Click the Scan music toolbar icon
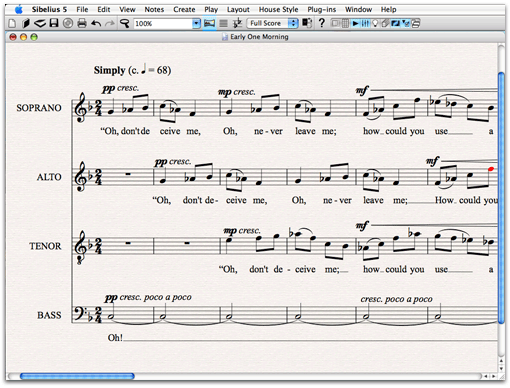The height and width of the screenshot is (388, 510). click(x=40, y=23)
